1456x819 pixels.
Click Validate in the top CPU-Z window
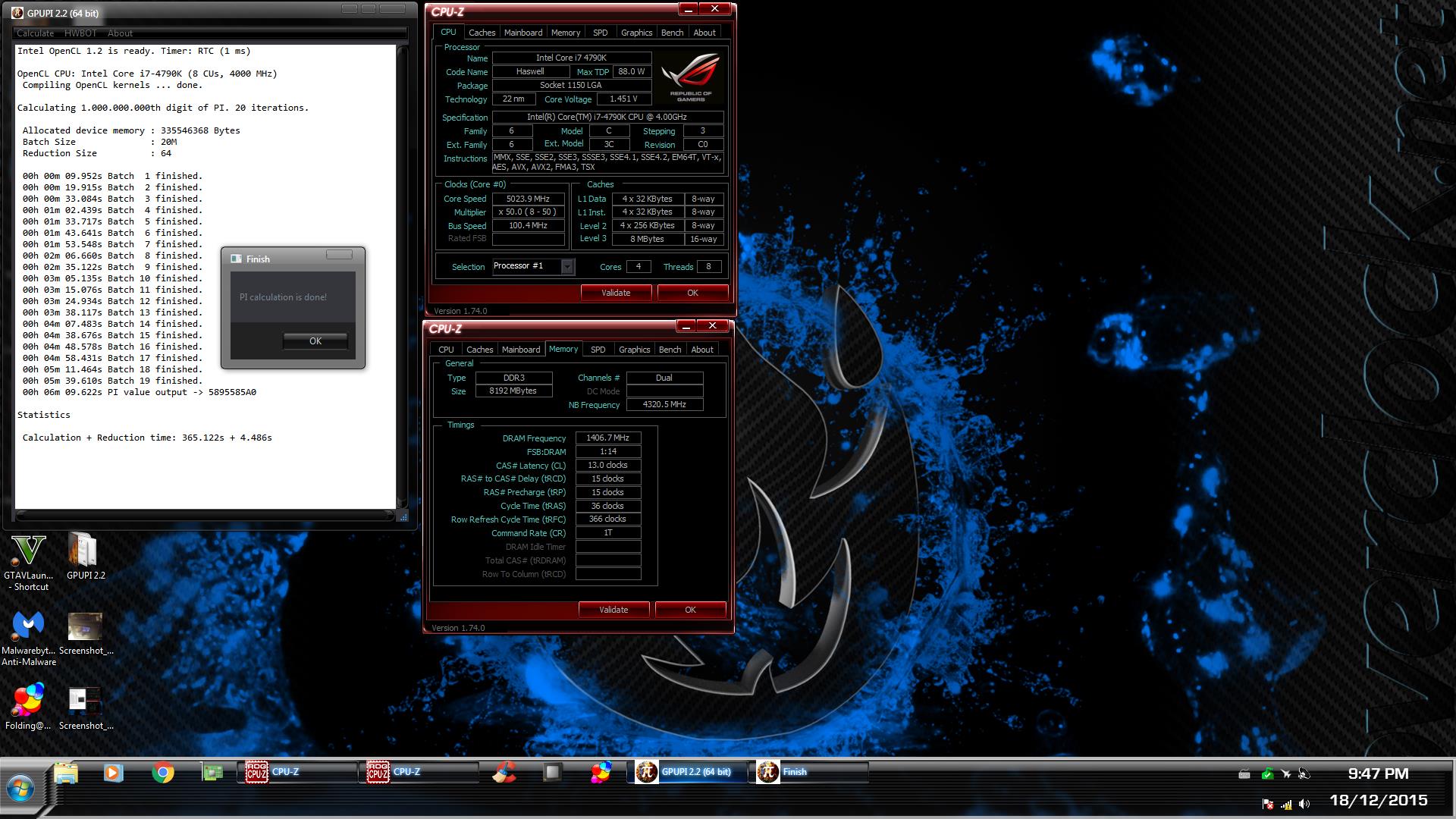(x=616, y=293)
